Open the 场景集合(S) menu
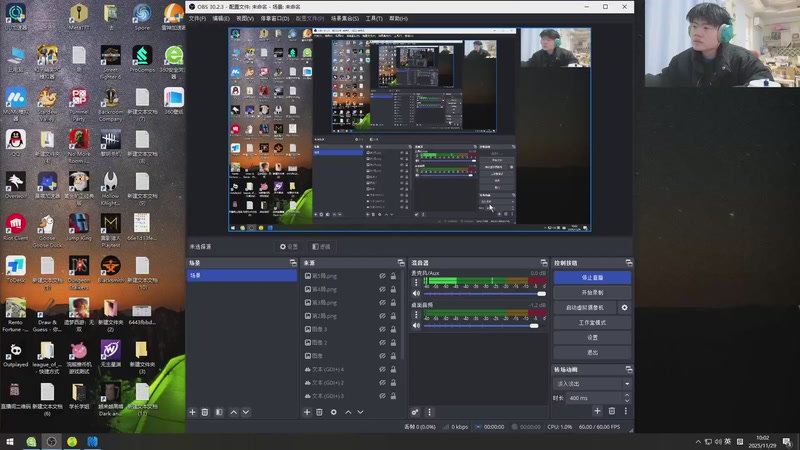This screenshot has height=450, width=800. (345, 18)
